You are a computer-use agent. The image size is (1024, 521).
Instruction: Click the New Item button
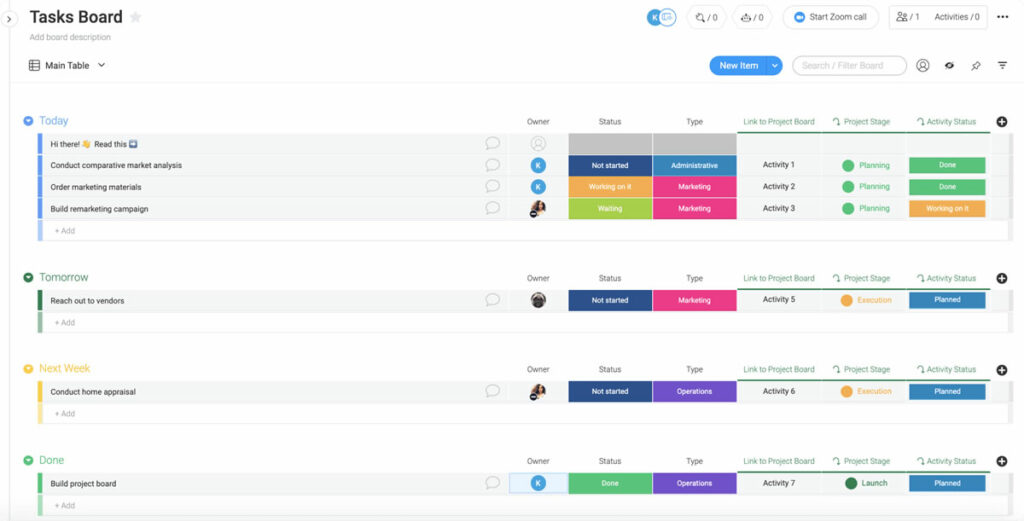point(738,66)
